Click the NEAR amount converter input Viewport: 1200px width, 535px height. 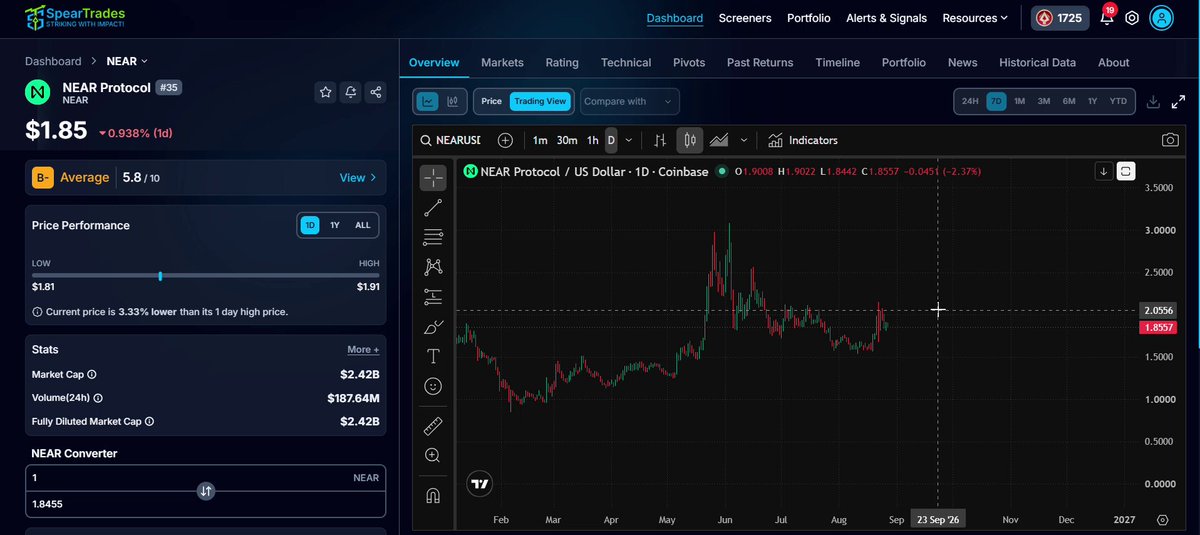pyautogui.click(x=205, y=478)
